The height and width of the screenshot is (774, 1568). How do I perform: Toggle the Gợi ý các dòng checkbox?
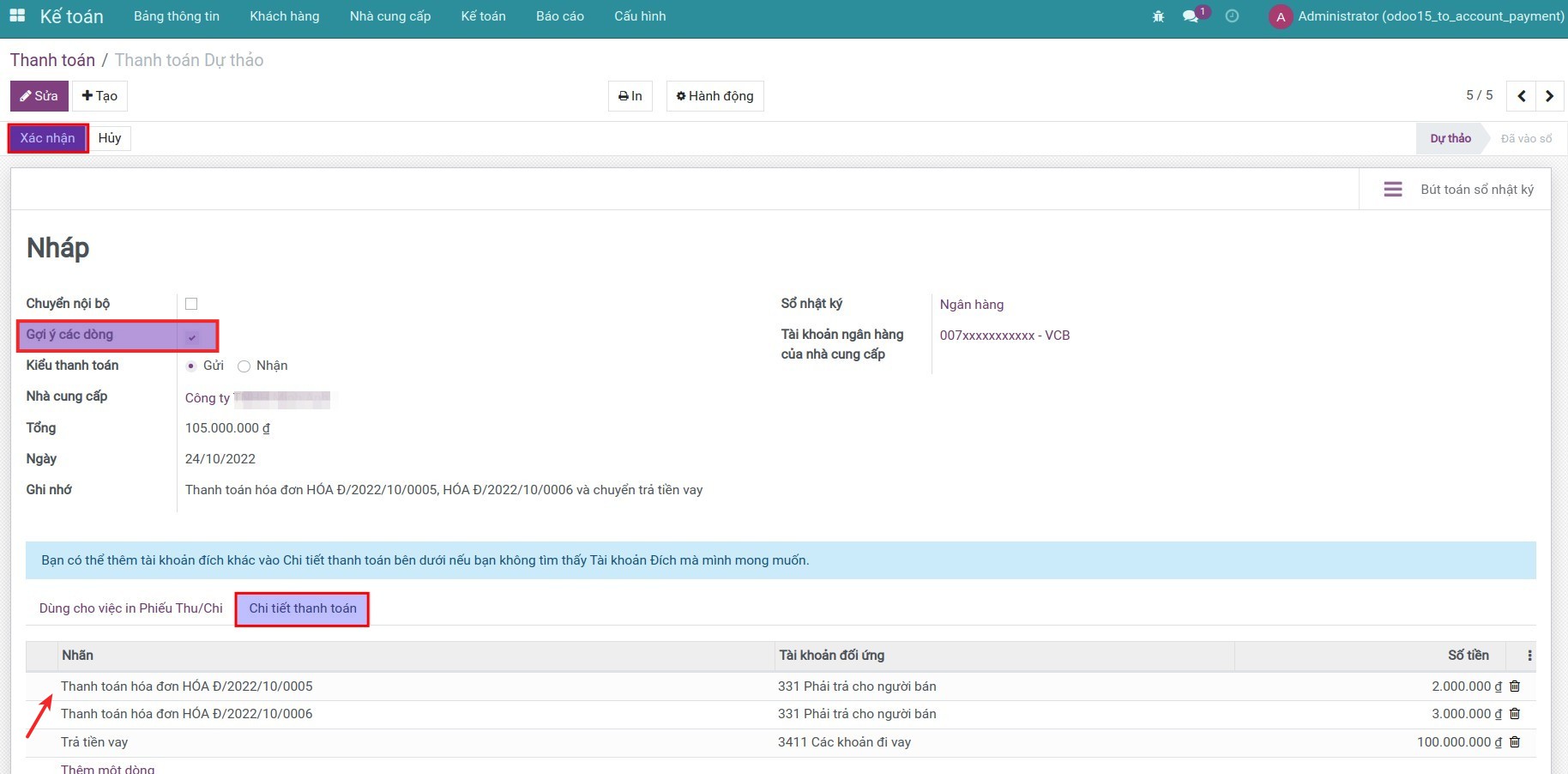coord(192,337)
